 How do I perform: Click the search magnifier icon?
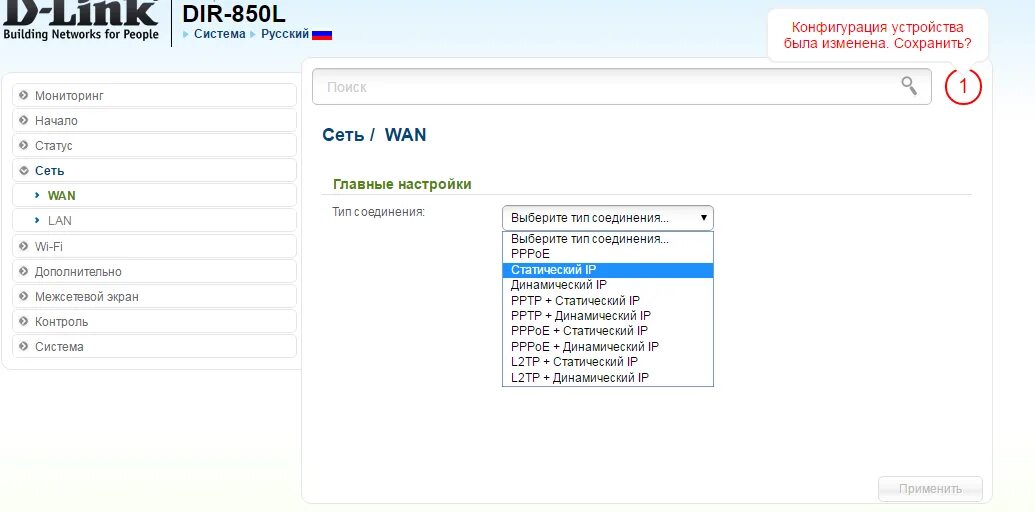909,85
